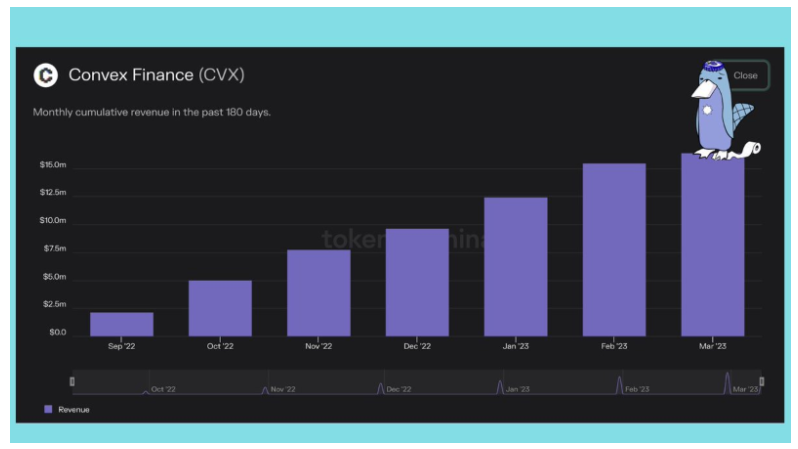Grab the left range selector handle
The image size is (798, 449).
[x=72, y=381]
